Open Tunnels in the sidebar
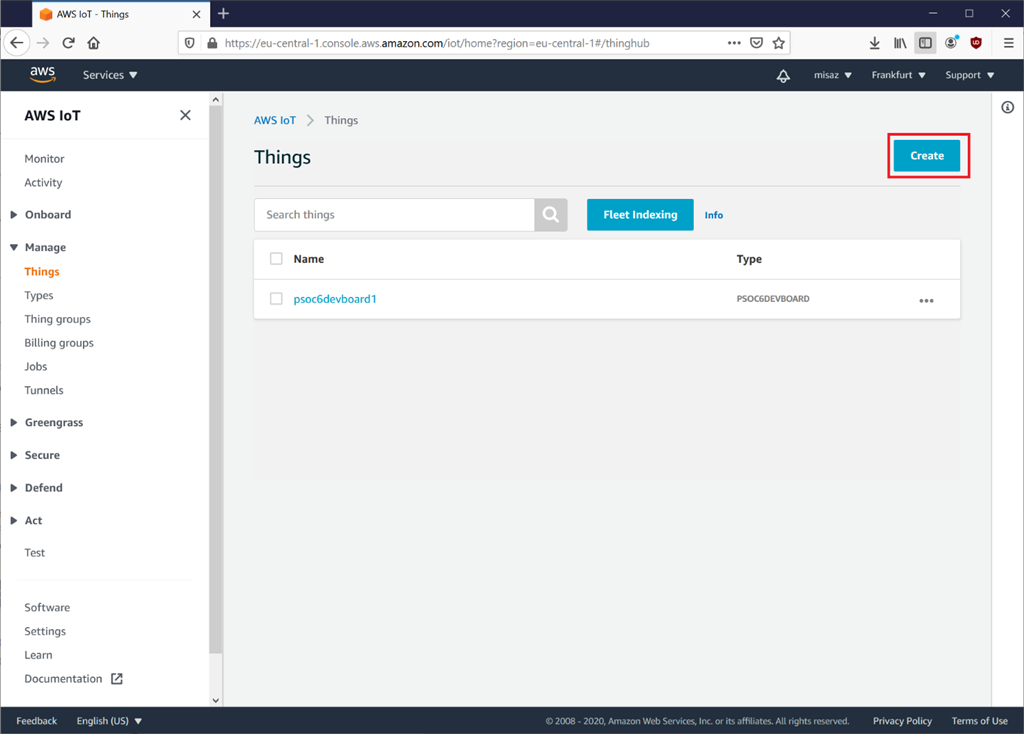Screen dimensions: 1024x734 click(x=44, y=390)
